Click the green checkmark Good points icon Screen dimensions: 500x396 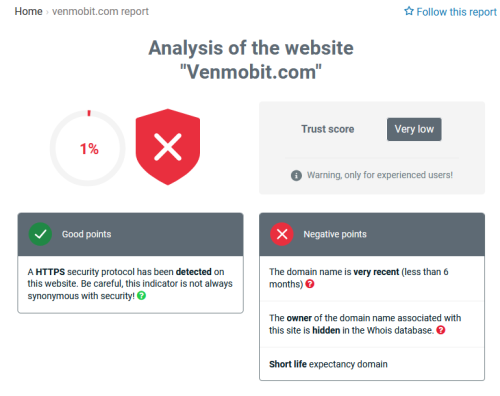pyautogui.click(x=40, y=234)
